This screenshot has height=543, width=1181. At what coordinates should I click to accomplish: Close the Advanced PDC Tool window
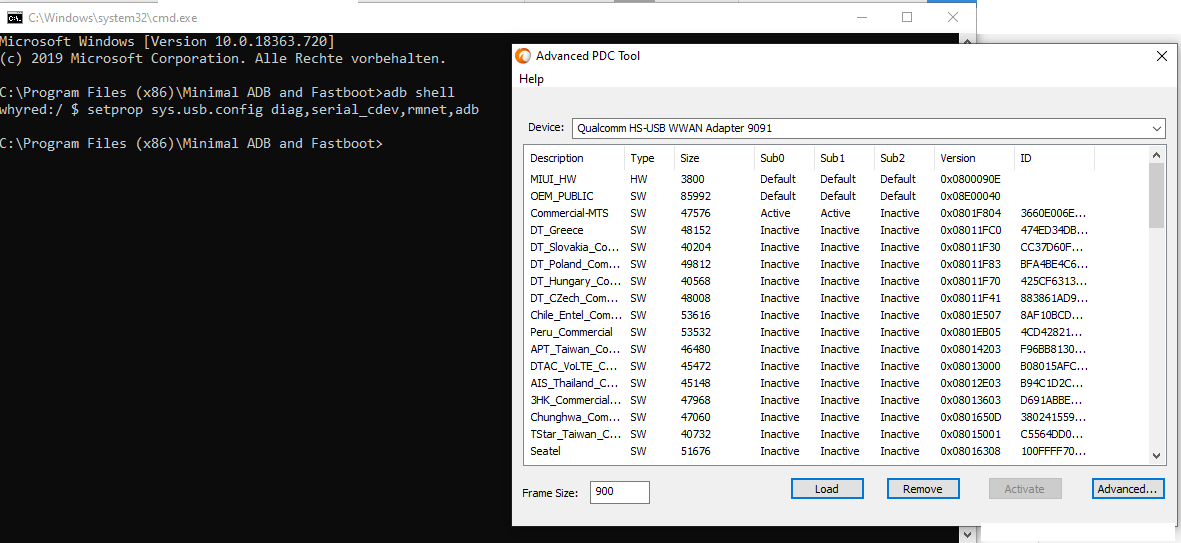[1161, 56]
